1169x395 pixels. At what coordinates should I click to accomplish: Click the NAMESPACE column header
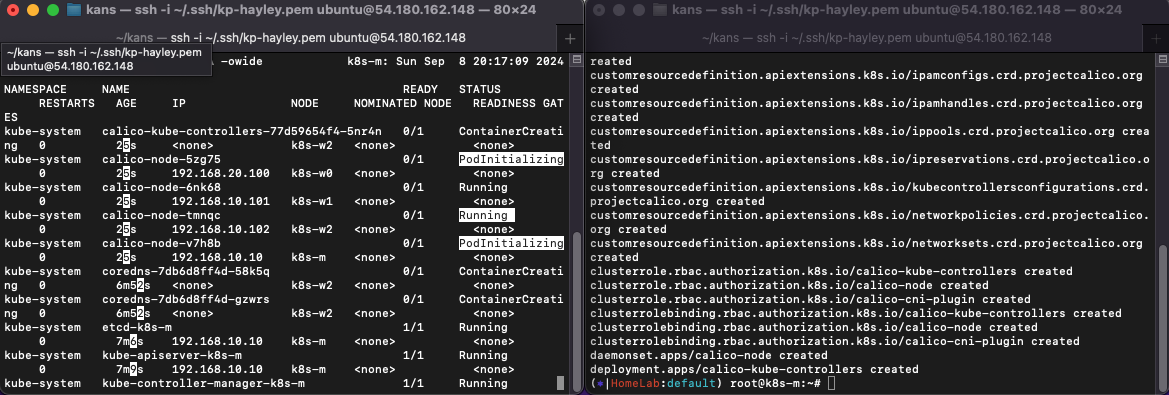35,89
